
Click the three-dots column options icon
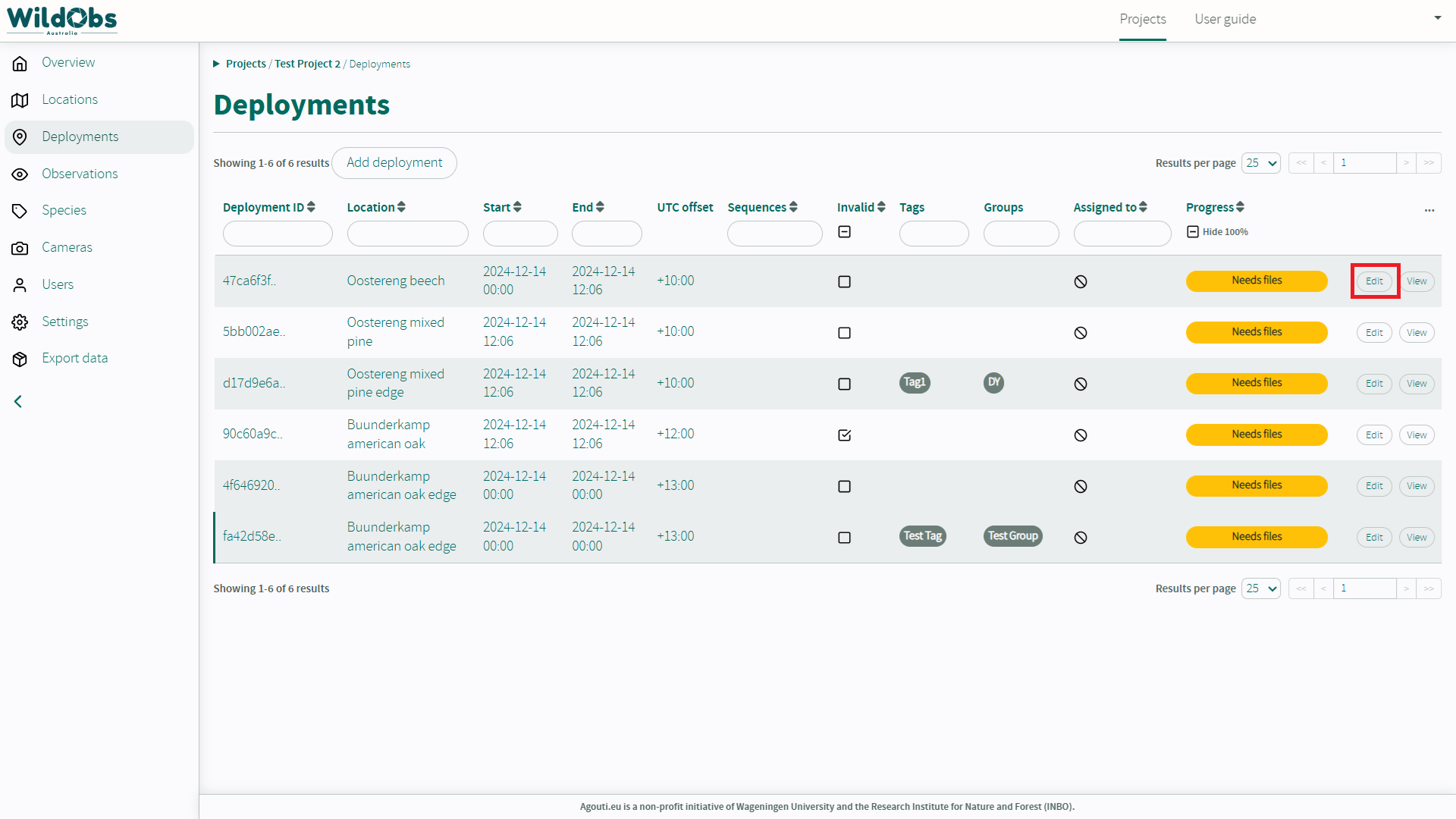[1429, 210]
